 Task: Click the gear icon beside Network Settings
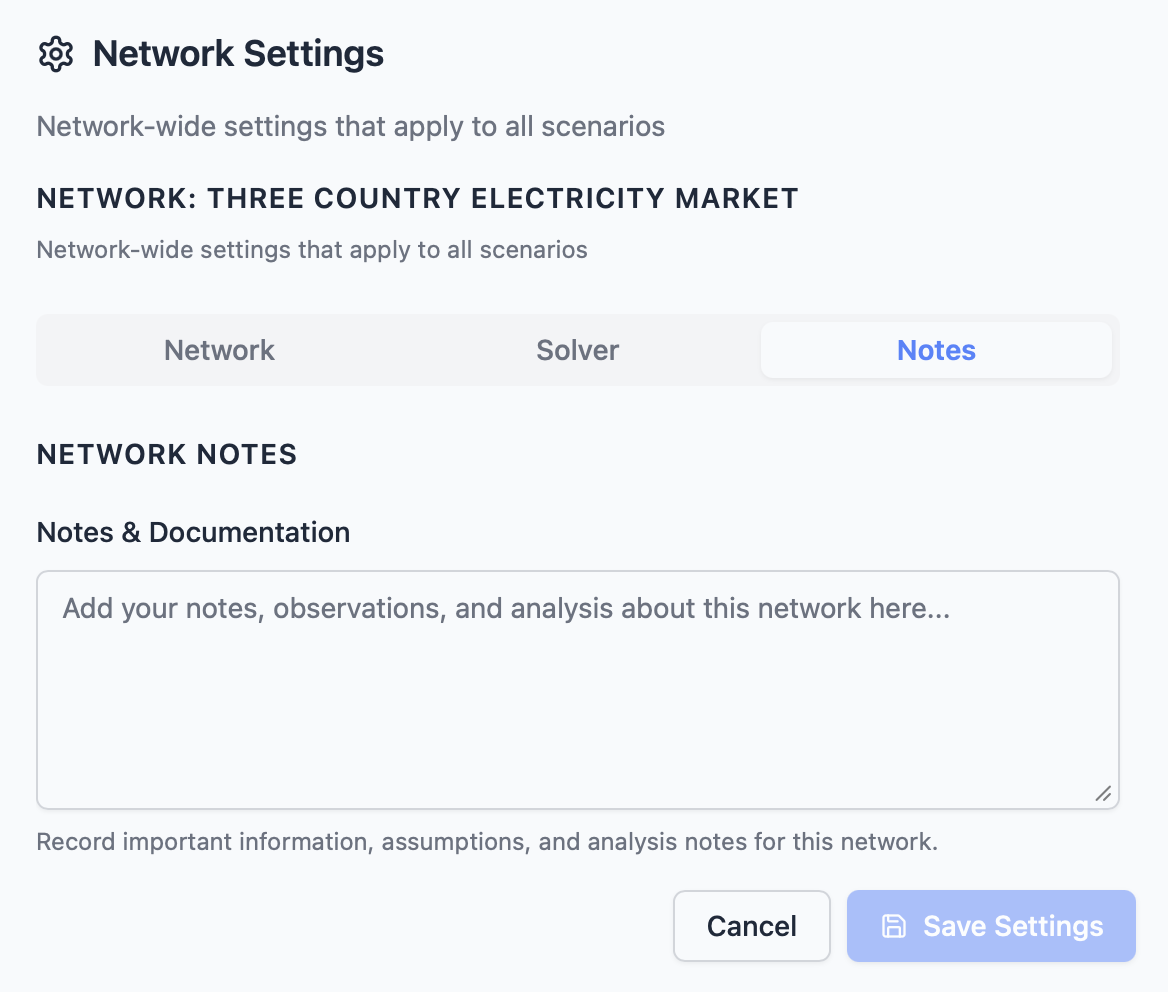point(56,53)
